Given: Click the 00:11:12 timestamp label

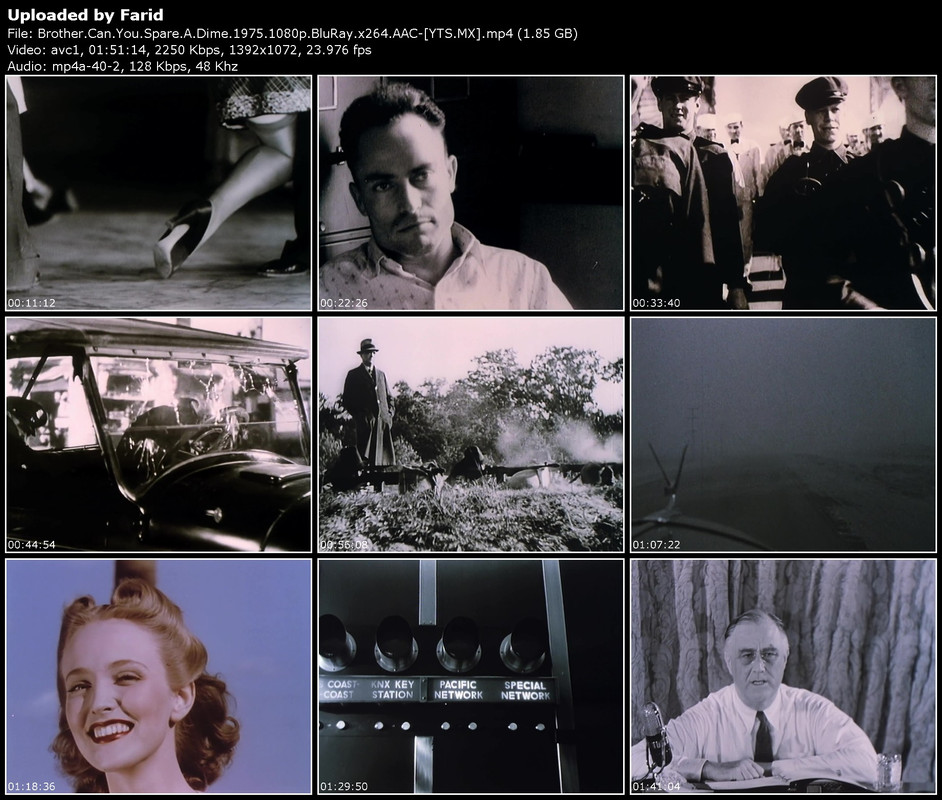Looking at the screenshot, I should (32, 303).
